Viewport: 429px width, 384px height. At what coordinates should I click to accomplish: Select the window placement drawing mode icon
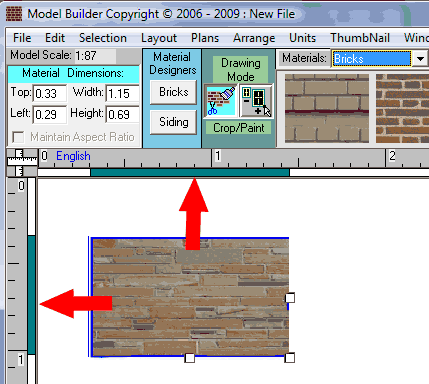[x=256, y=101]
